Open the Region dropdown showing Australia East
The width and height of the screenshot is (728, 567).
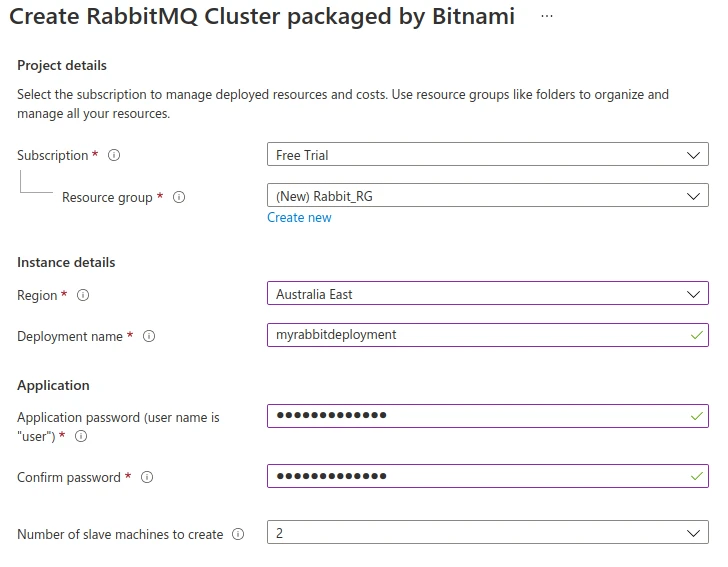487,294
